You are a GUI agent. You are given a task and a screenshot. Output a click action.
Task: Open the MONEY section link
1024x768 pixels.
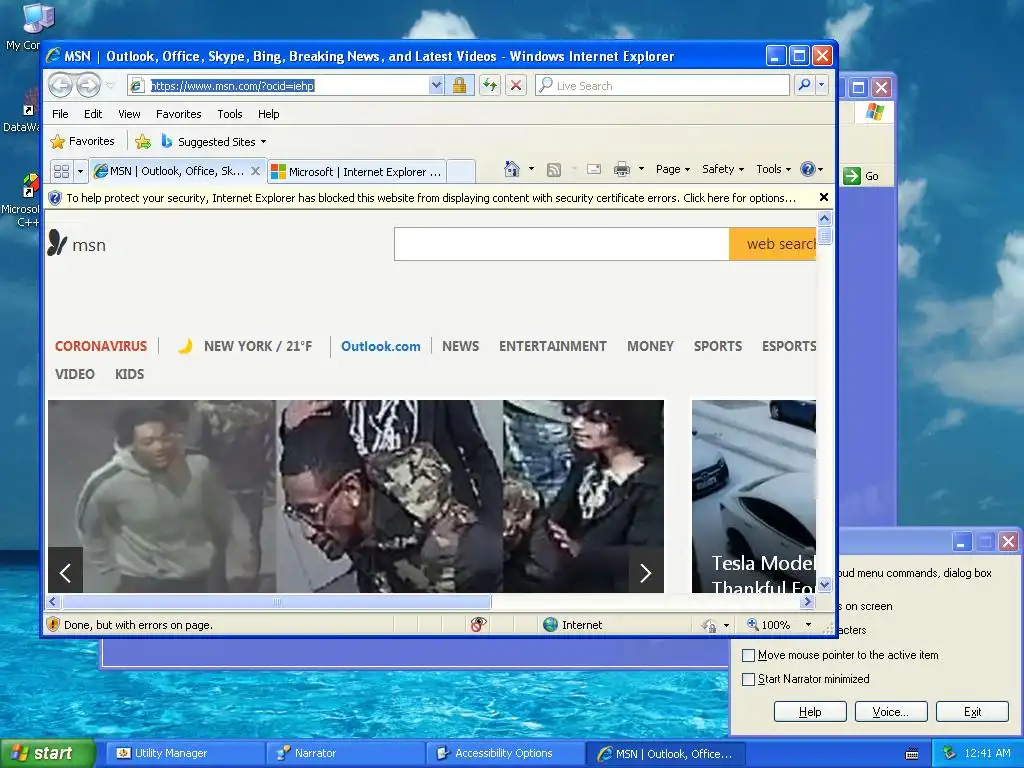[650, 346]
